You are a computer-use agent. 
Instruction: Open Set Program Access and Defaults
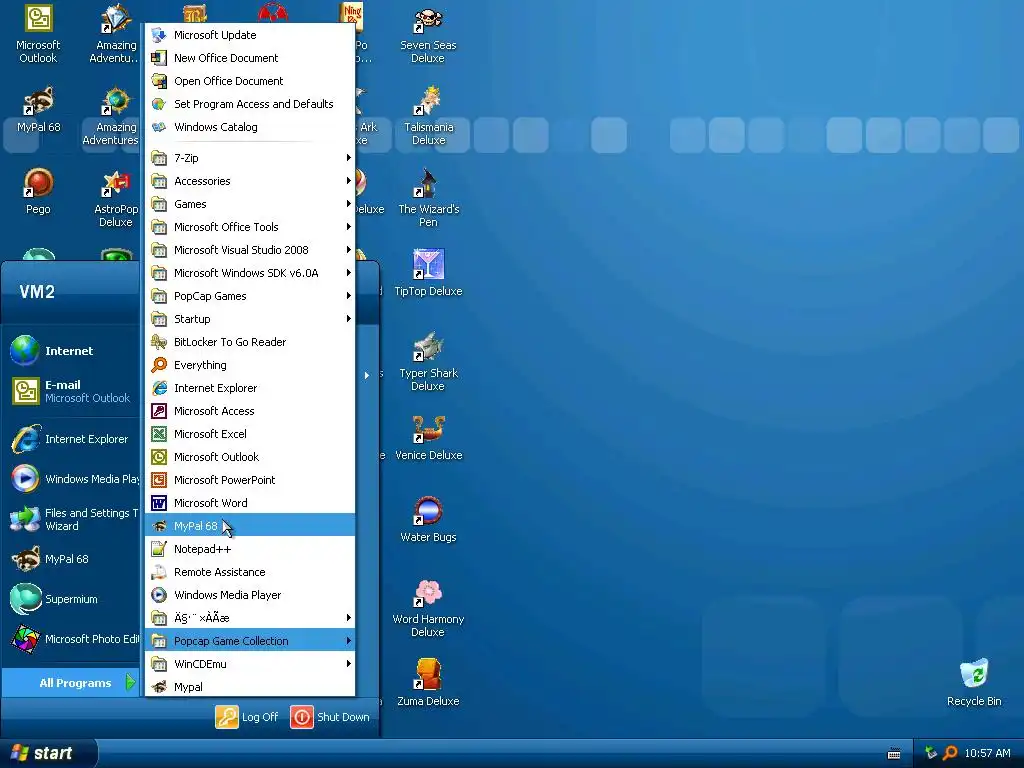(250, 104)
